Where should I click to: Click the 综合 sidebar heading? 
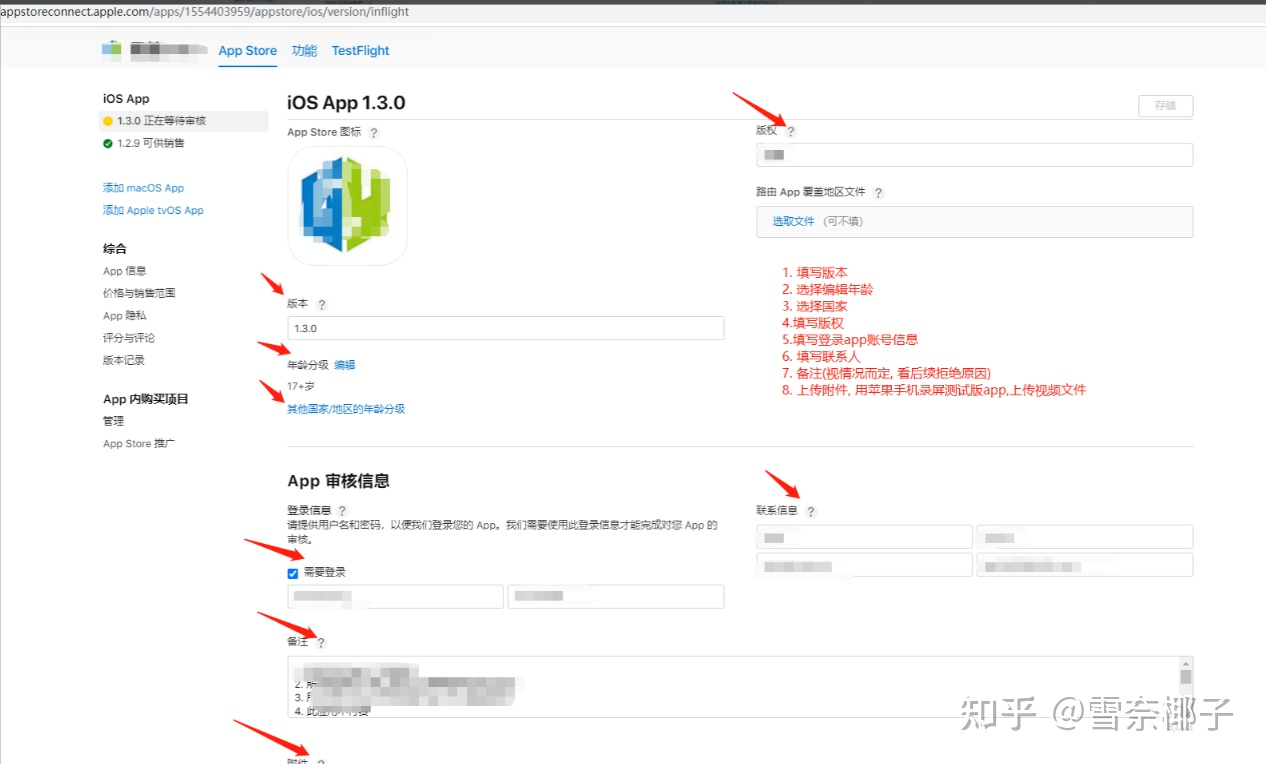click(115, 248)
